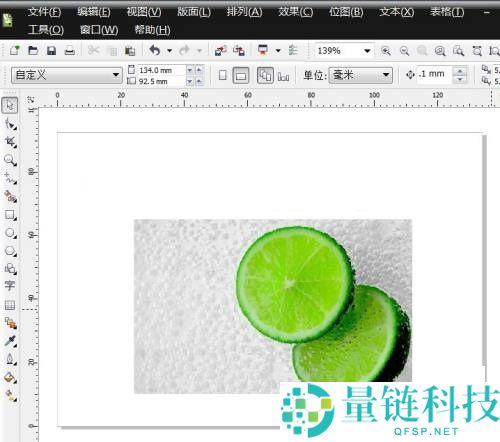Select the Table tool
The height and width of the screenshot is (442, 500).
tap(10, 305)
